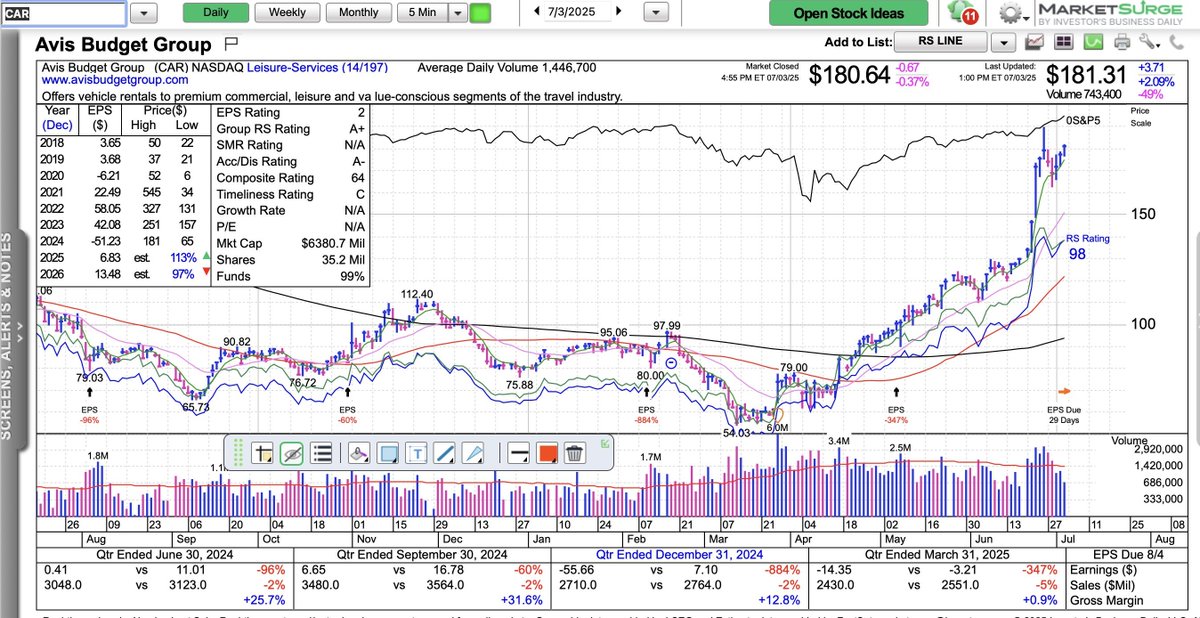Click the RS LINE list button
The image size is (1200, 618).
tap(939, 42)
